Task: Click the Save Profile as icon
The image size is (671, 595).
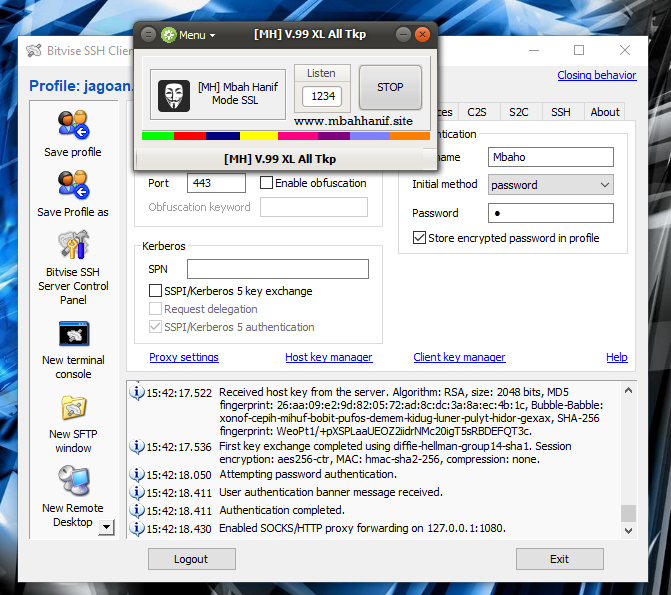Action: (x=73, y=184)
